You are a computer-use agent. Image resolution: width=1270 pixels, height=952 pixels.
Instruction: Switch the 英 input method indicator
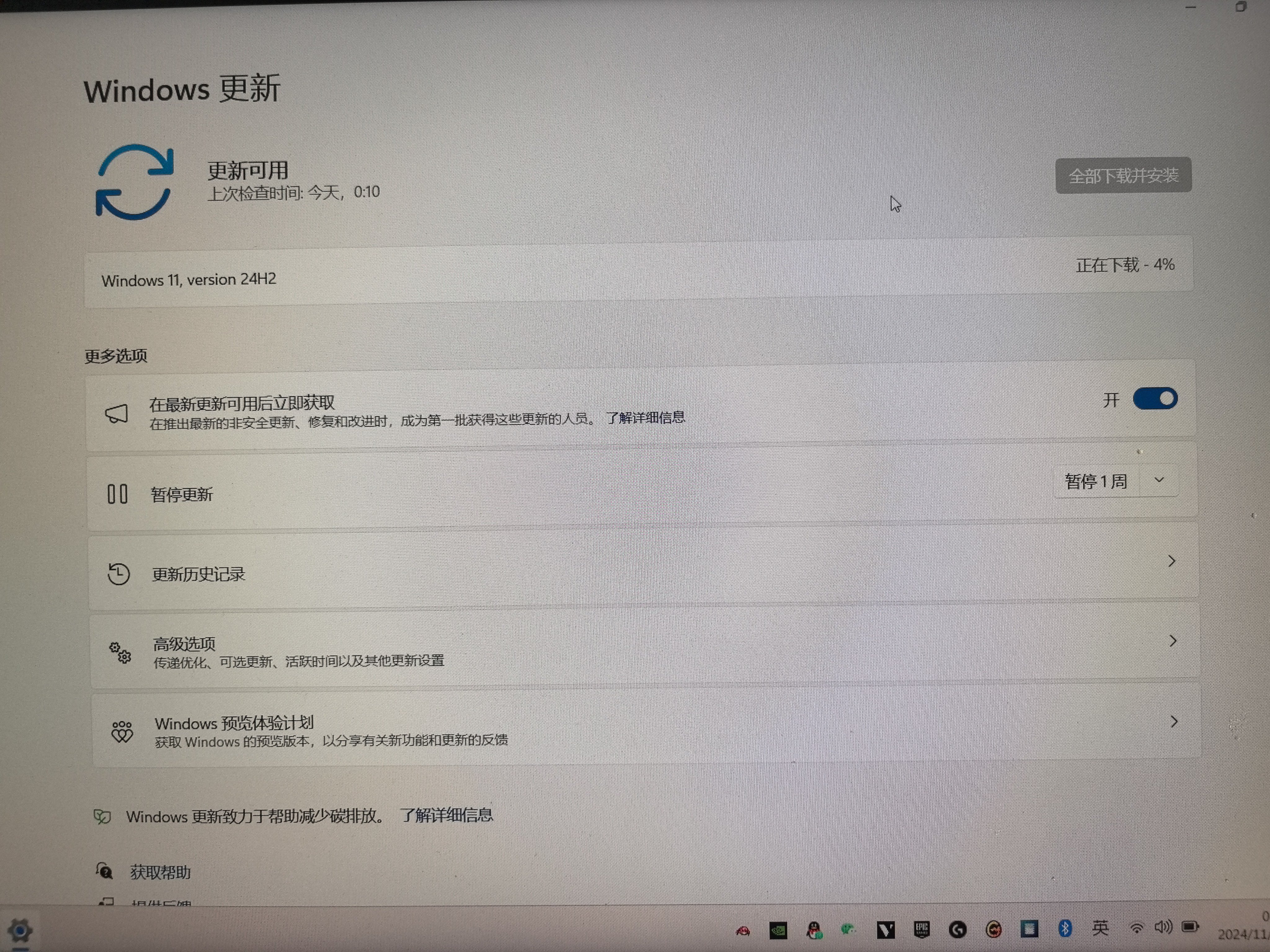click(x=1100, y=927)
